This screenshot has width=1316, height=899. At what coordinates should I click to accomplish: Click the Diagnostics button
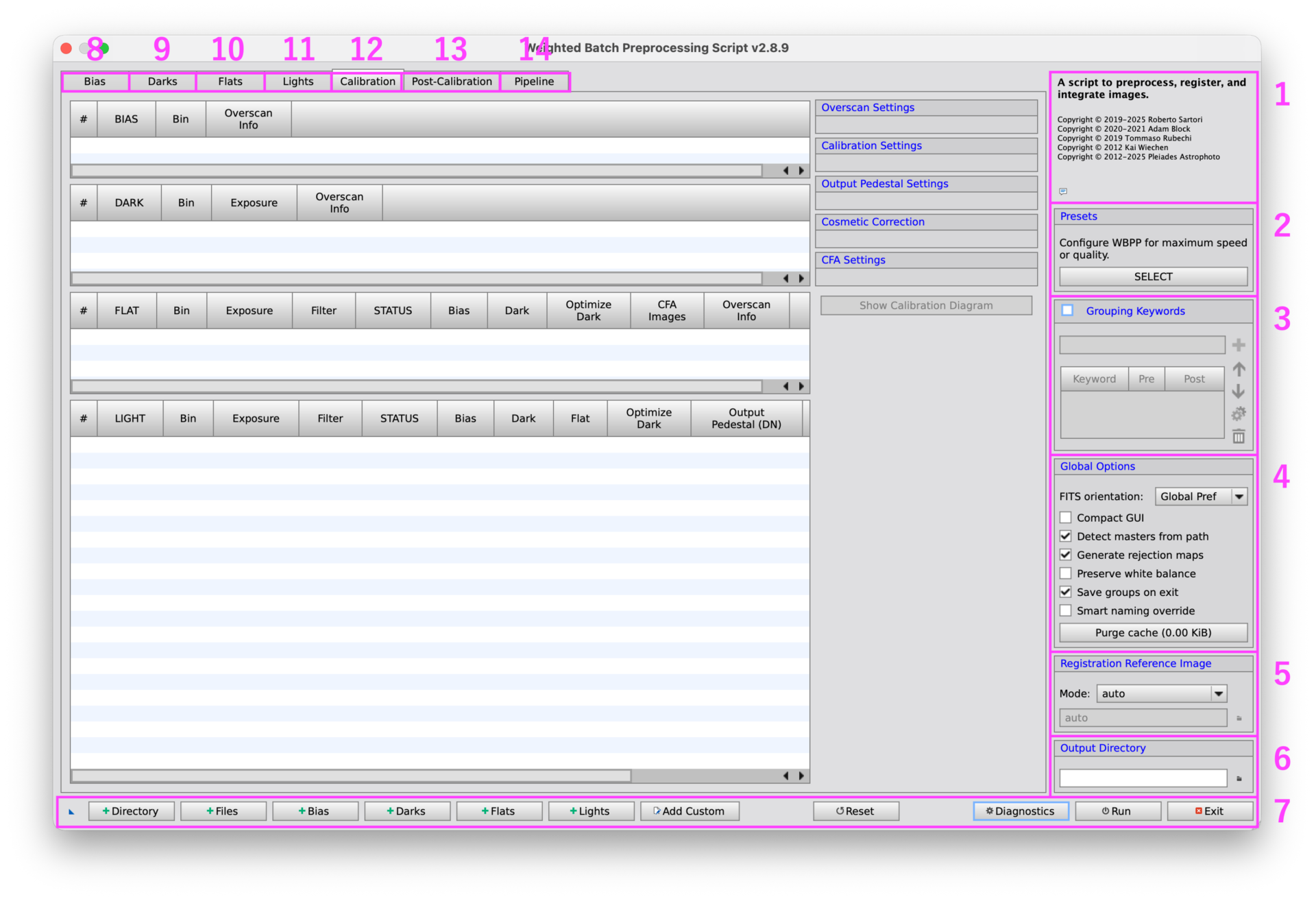[1020, 811]
